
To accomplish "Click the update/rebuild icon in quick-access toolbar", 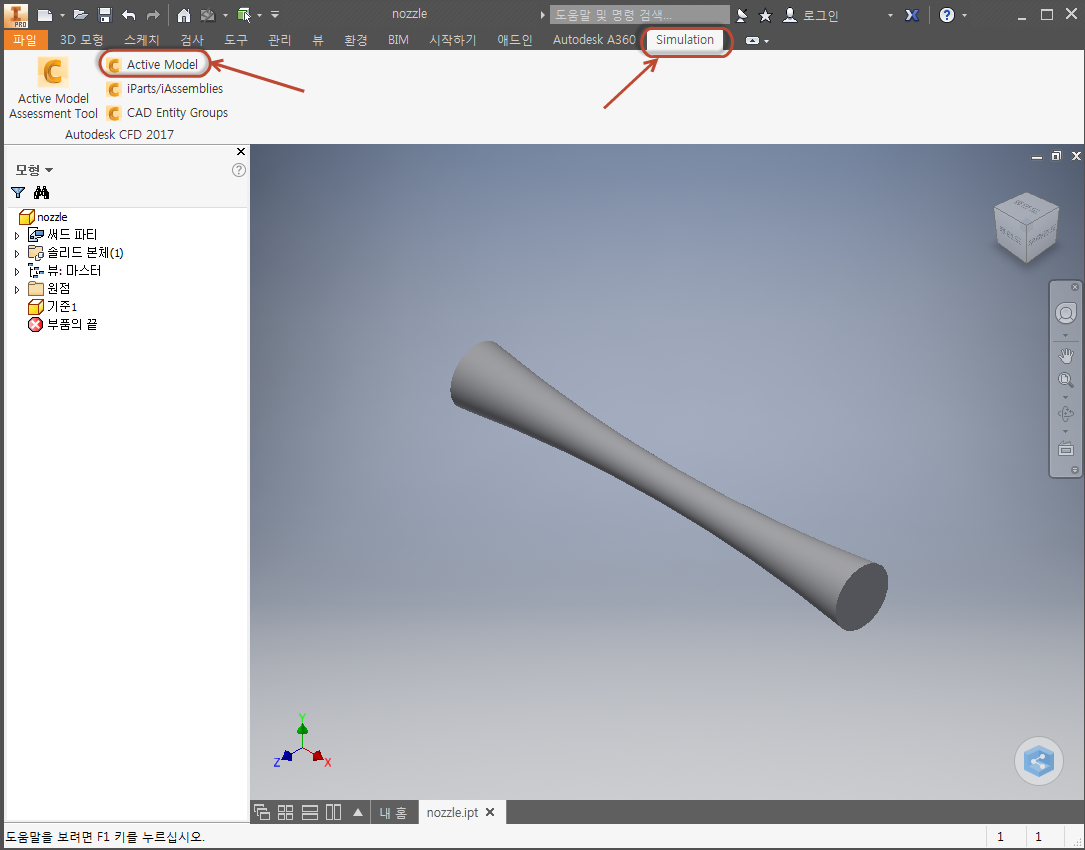I will pyautogui.click(x=208, y=15).
